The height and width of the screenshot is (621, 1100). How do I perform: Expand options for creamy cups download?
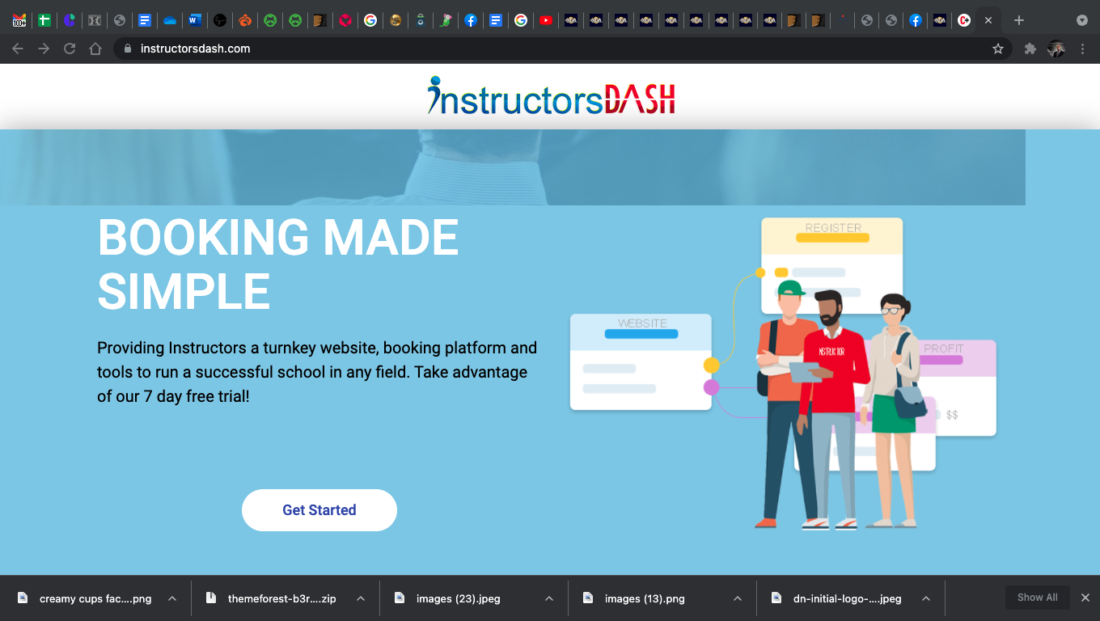tap(172, 598)
